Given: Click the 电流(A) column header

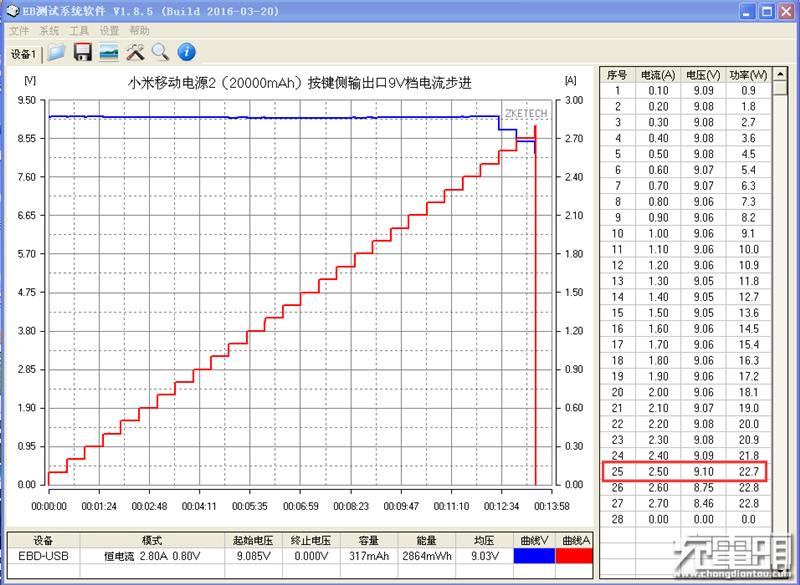Looking at the screenshot, I should pyautogui.click(x=658, y=75).
